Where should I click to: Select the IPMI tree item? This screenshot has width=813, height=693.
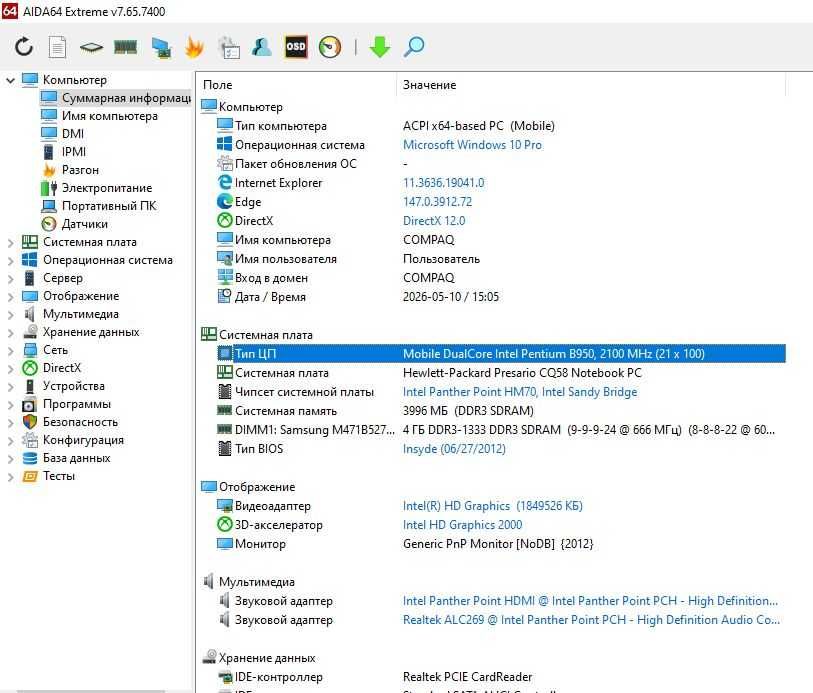point(74,152)
